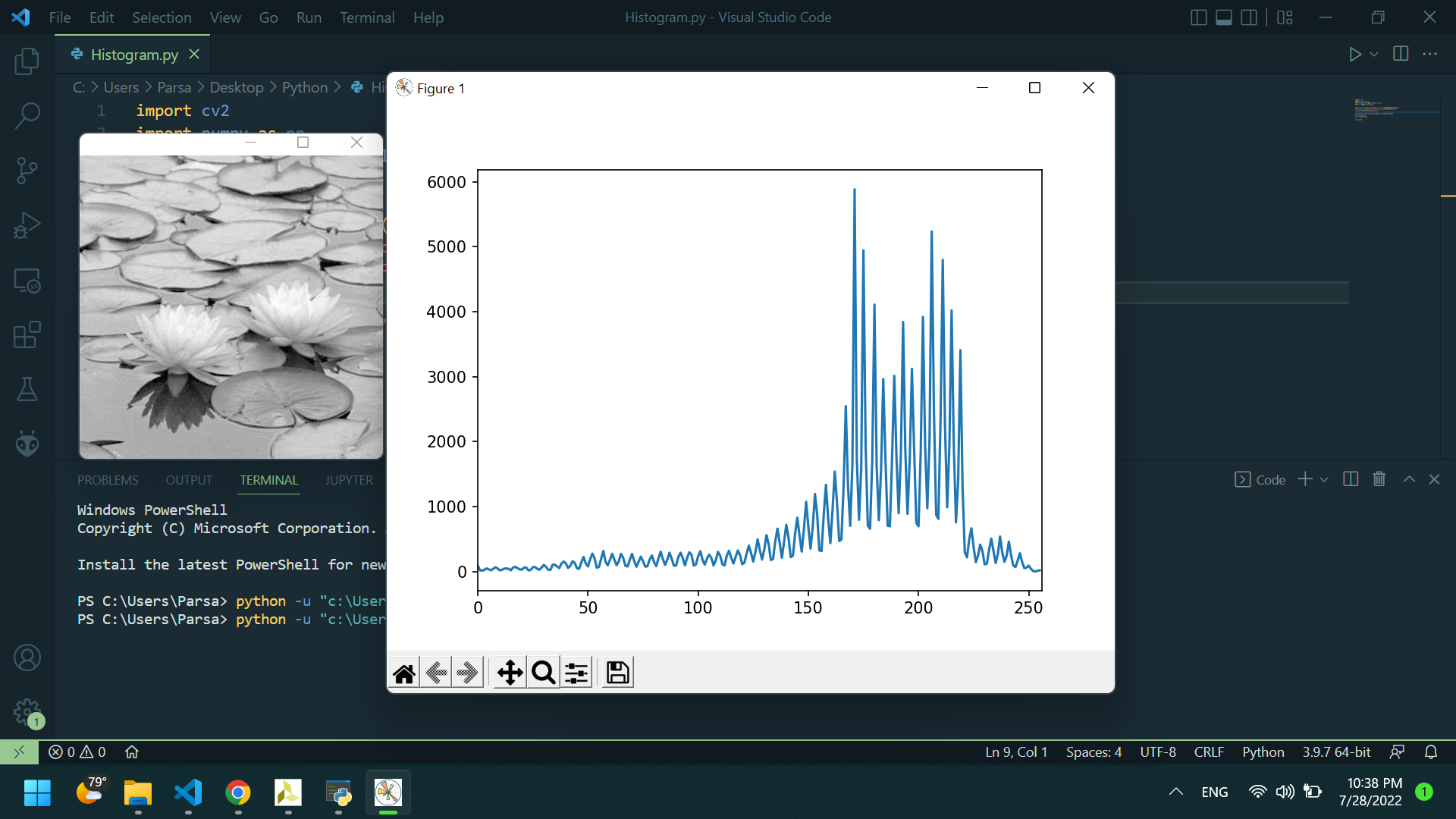Screen dimensions: 1456x819
Task: Toggle the bottom Panel layout button
Action: [1223, 17]
